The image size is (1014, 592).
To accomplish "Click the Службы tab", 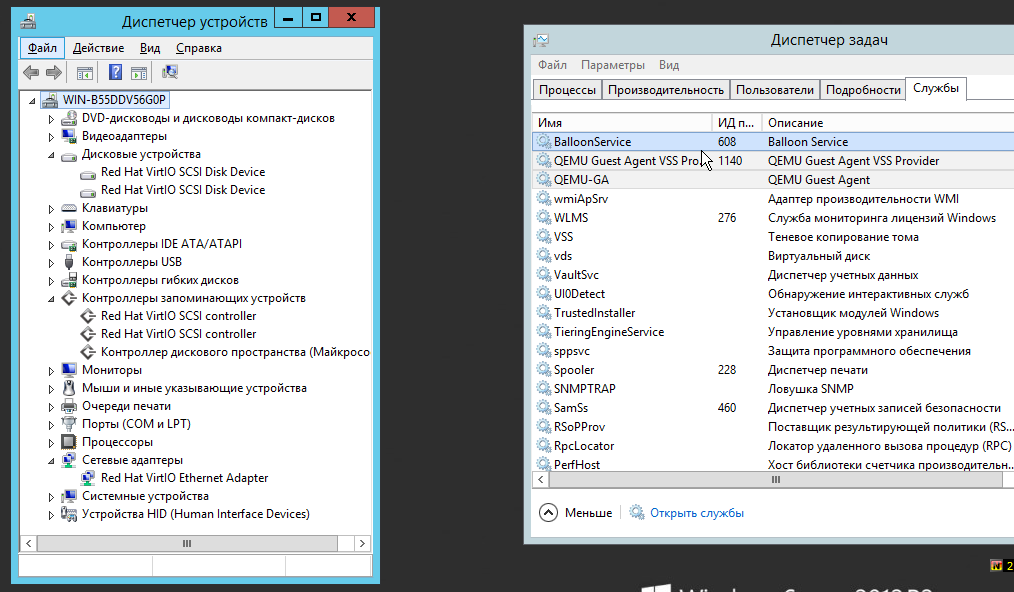I will point(936,89).
